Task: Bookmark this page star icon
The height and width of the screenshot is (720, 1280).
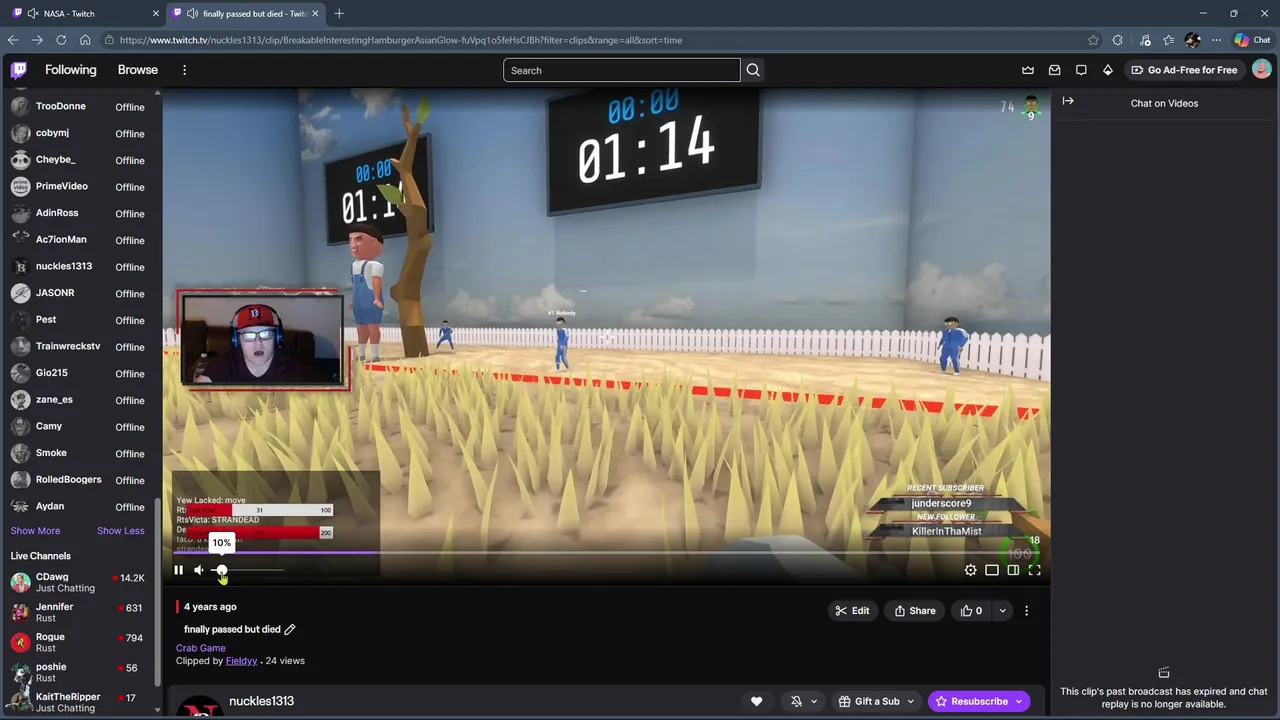Action: (1093, 40)
